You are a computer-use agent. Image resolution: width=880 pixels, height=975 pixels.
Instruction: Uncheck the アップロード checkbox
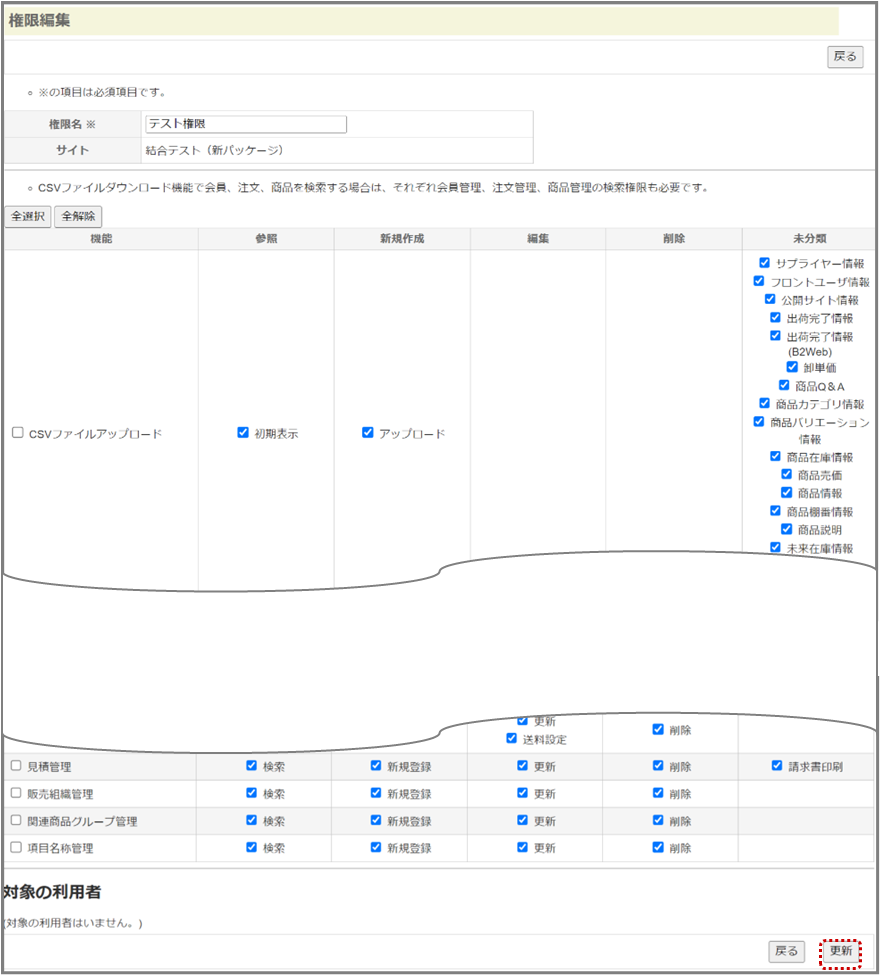pyautogui.click(x=368, y=433)
